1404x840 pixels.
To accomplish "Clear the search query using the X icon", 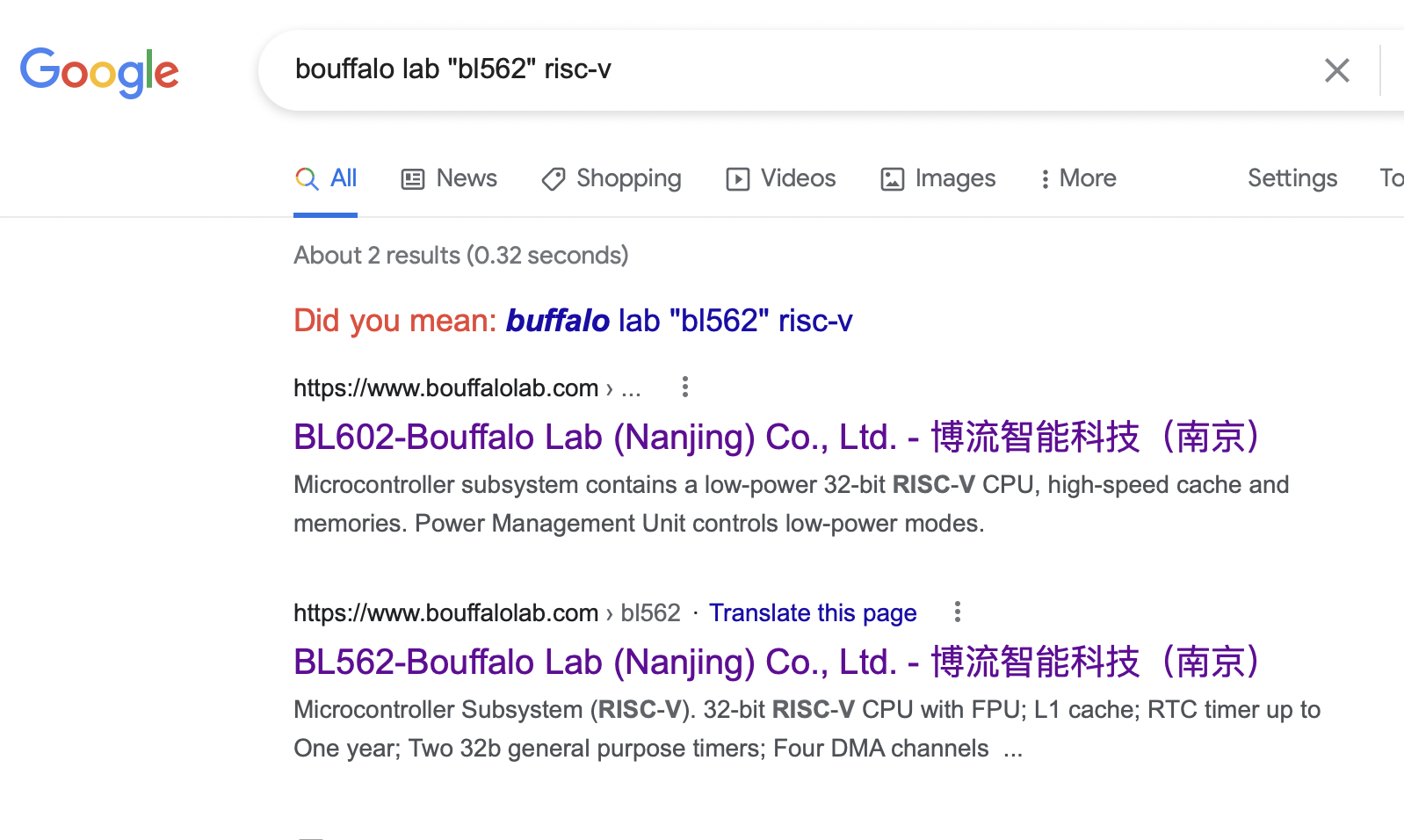I will 1336,69.
